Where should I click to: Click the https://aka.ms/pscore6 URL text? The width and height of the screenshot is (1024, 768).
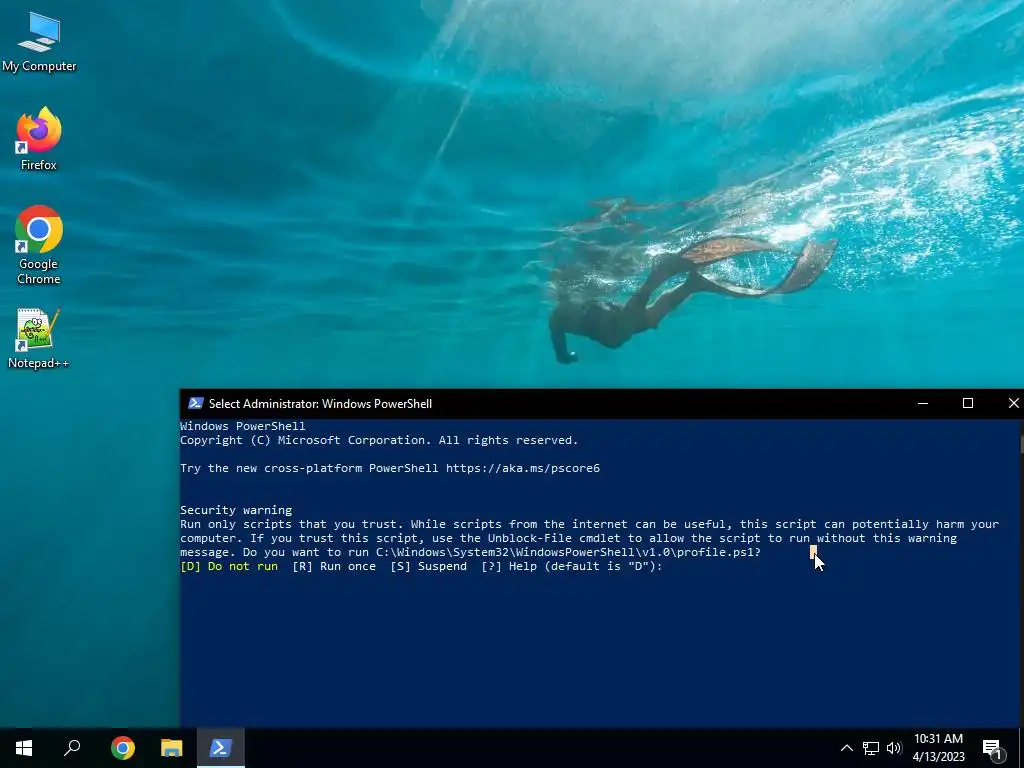(x=522, y=468)
